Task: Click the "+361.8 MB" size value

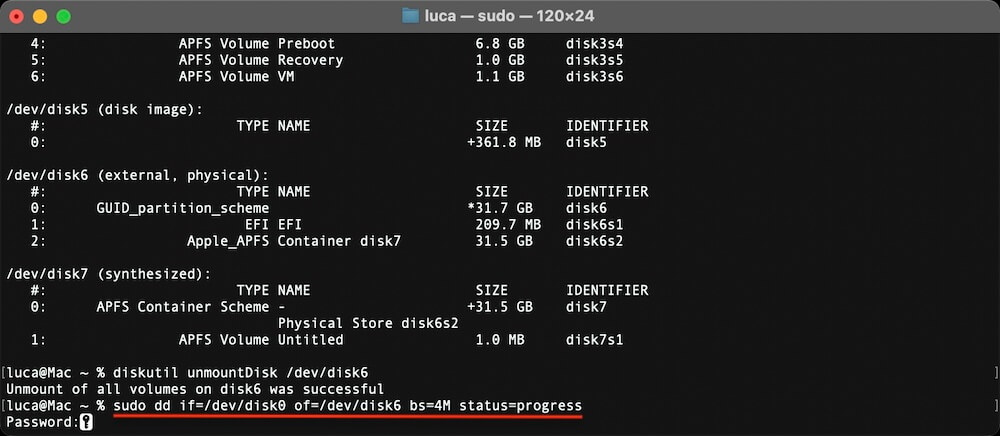Action: coord(503,142)
